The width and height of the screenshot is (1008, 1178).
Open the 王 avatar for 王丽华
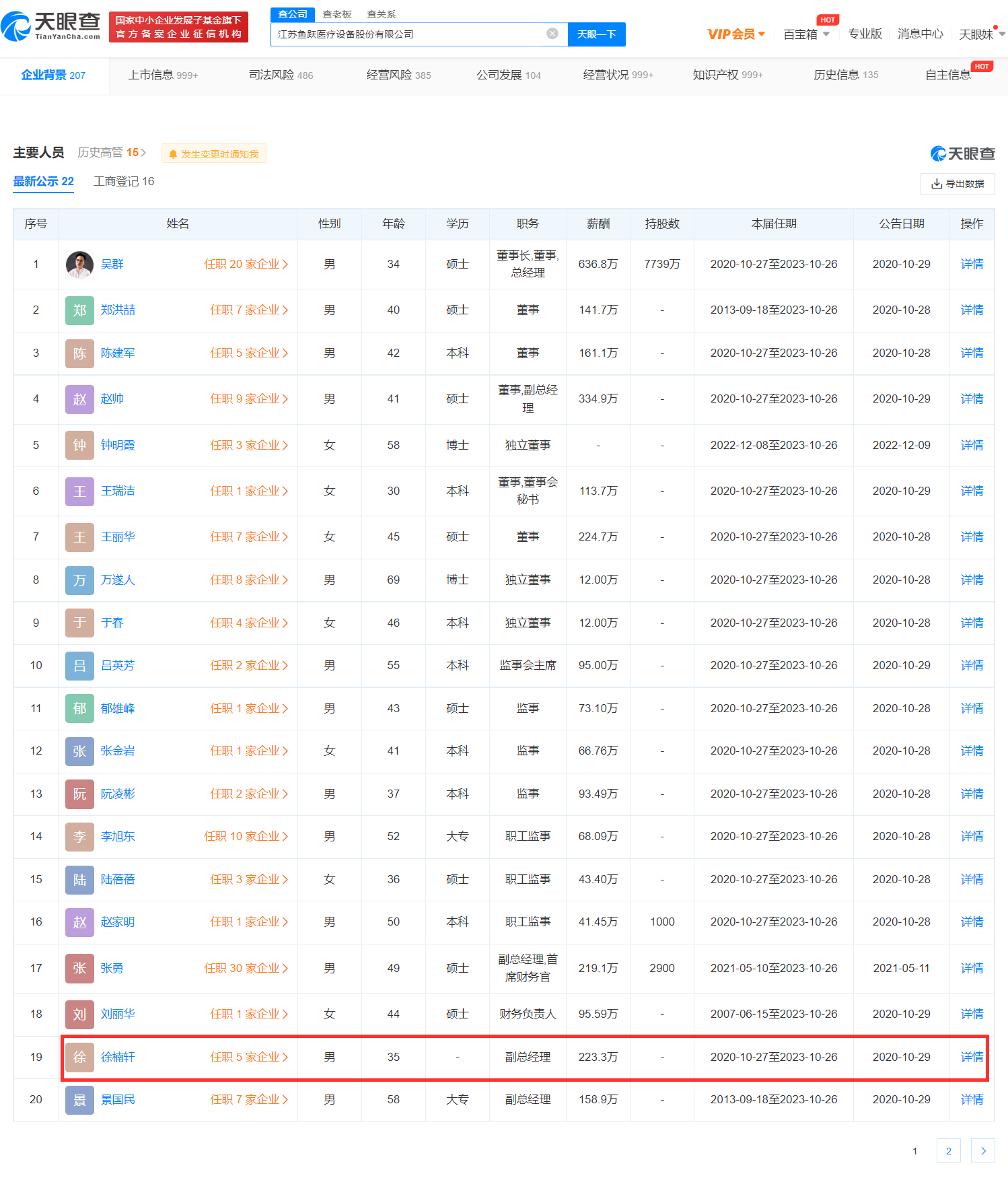point(79,537)
